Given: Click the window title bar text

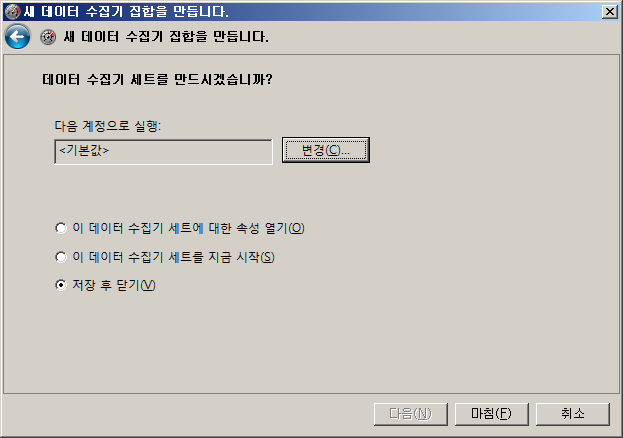Looking at the screenshot, I should click(126, 11).
